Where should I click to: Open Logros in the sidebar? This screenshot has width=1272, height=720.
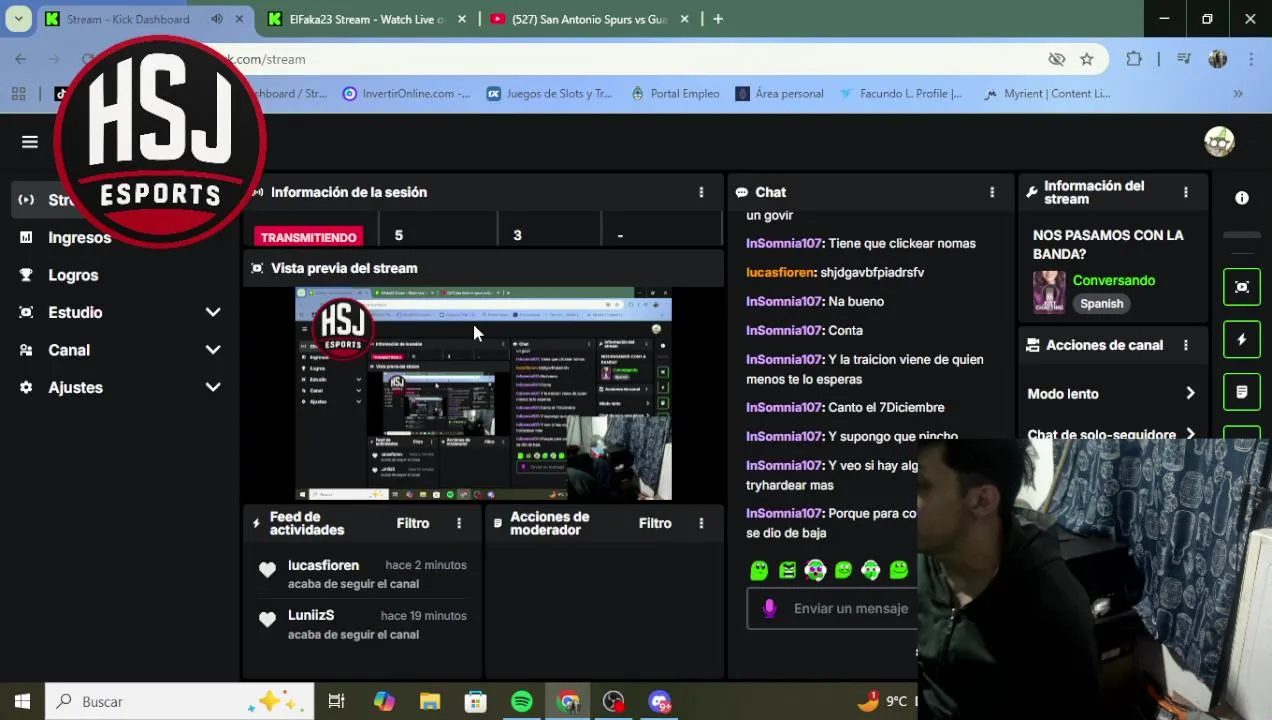pyautogui.click(x=73, y=275)
